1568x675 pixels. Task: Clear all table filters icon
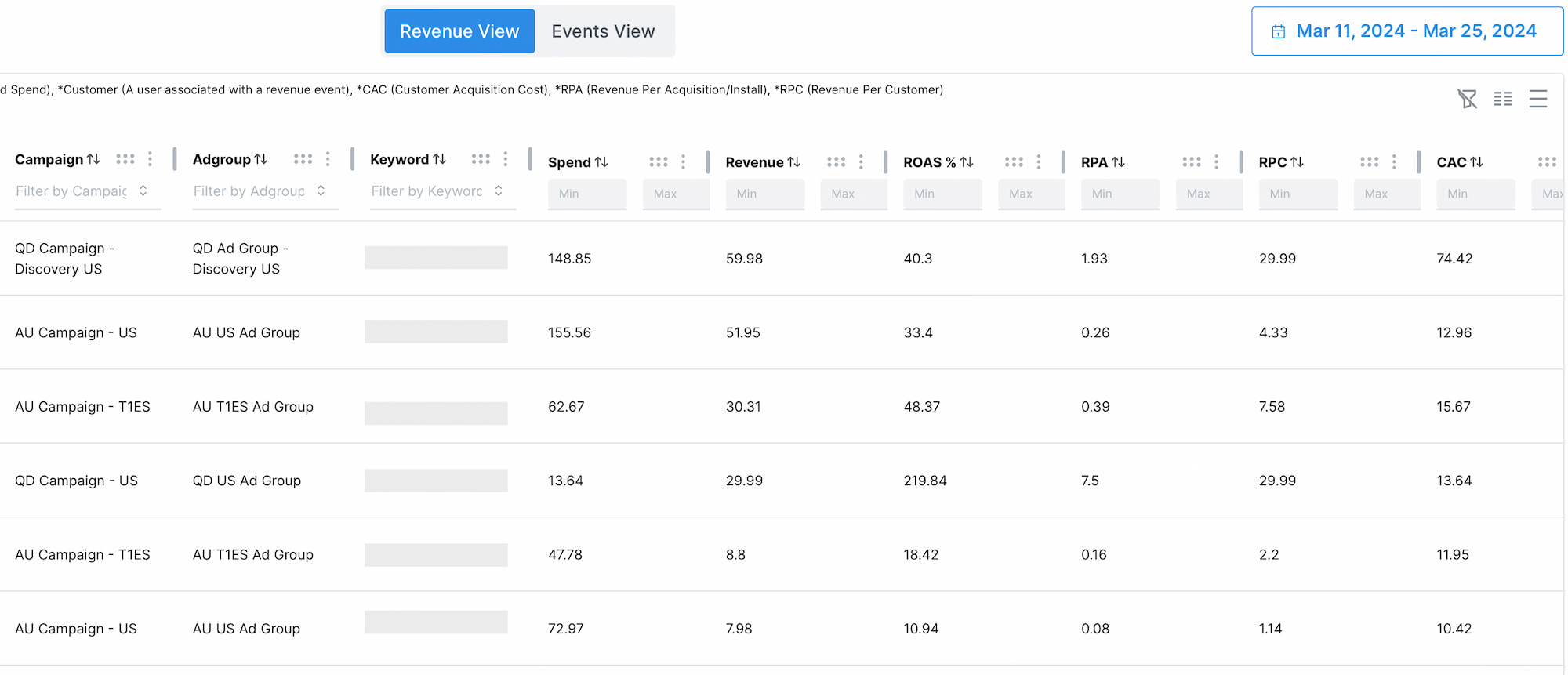coord(1467,99)
